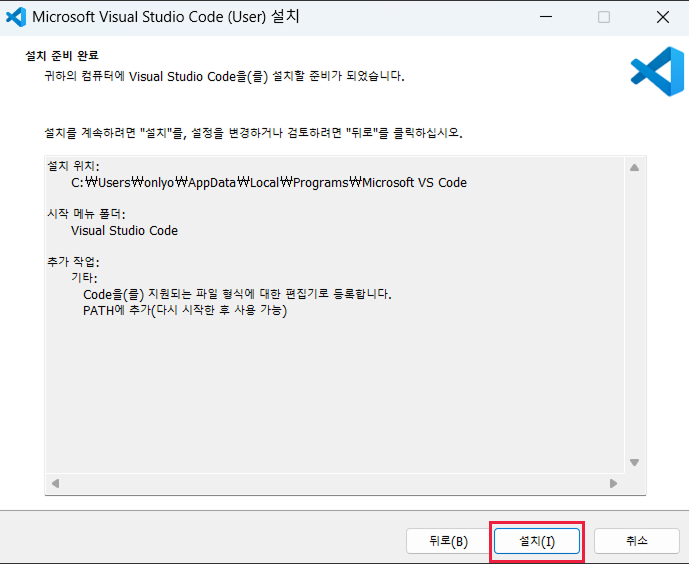Go back with 뒤로(B) button
Screen dimensions: 689x564
[x=448, y=541]
